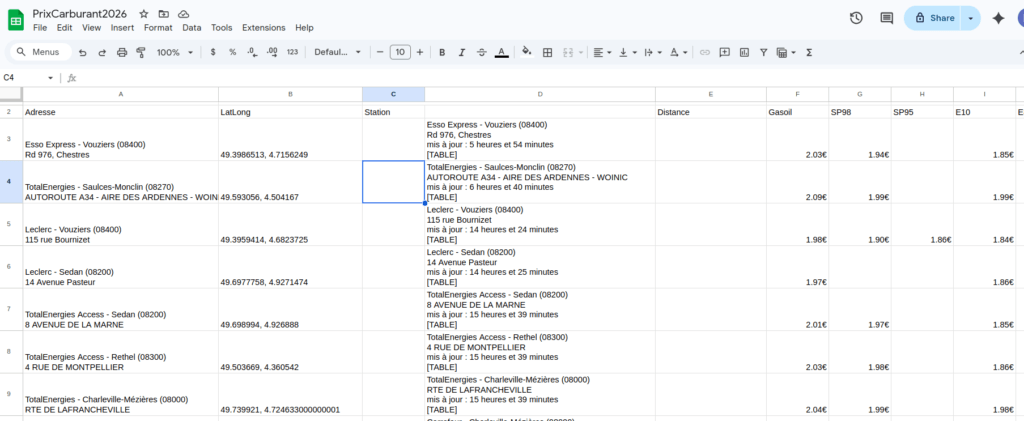
Task: Create a filter
Action: click(763, 52)
